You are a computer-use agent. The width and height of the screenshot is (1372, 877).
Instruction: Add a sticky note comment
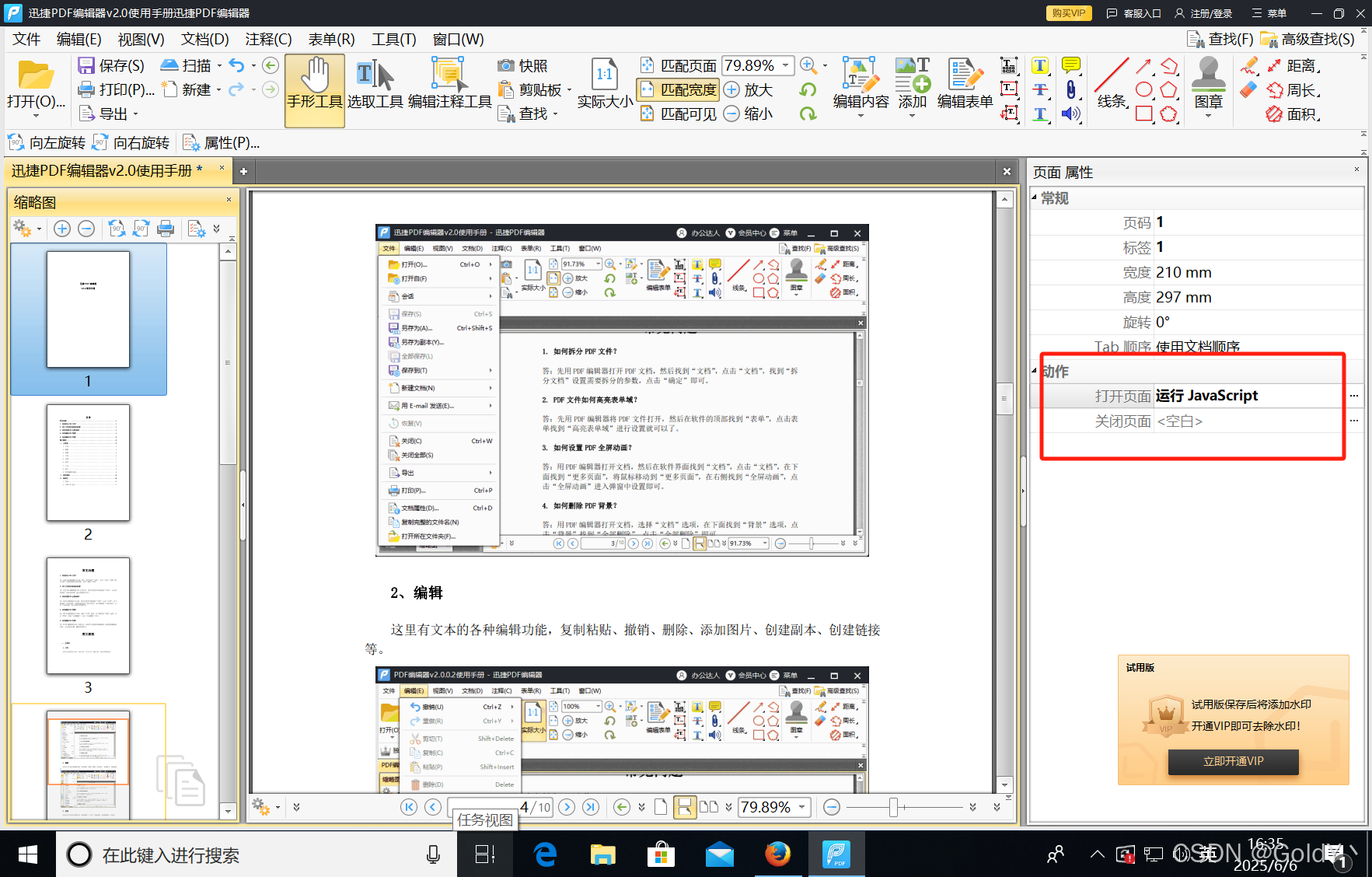point(1071,66)
